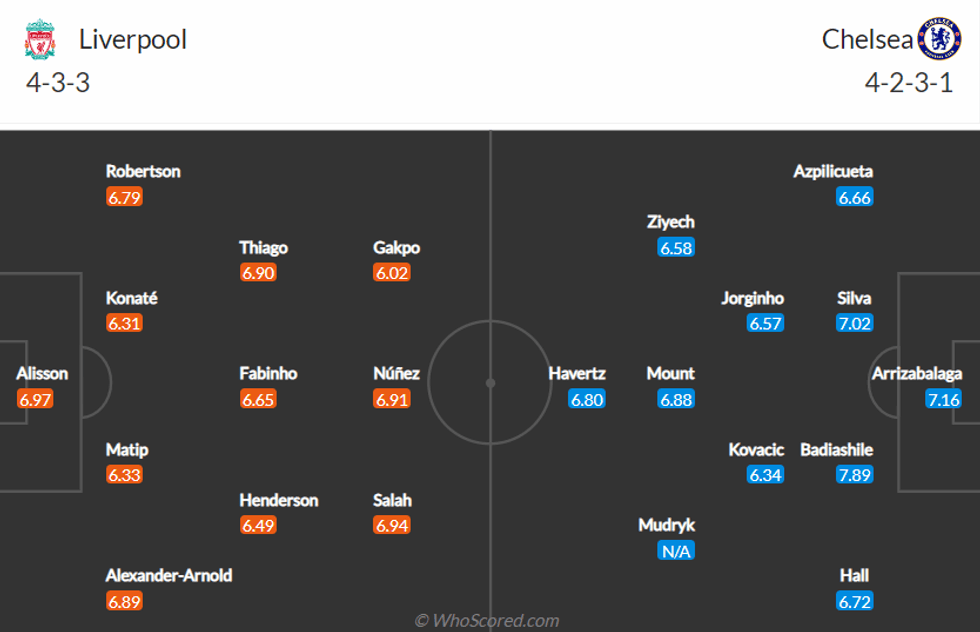
Task: Select Mudryk's N/A rating badge
Action: coord(676,550)
